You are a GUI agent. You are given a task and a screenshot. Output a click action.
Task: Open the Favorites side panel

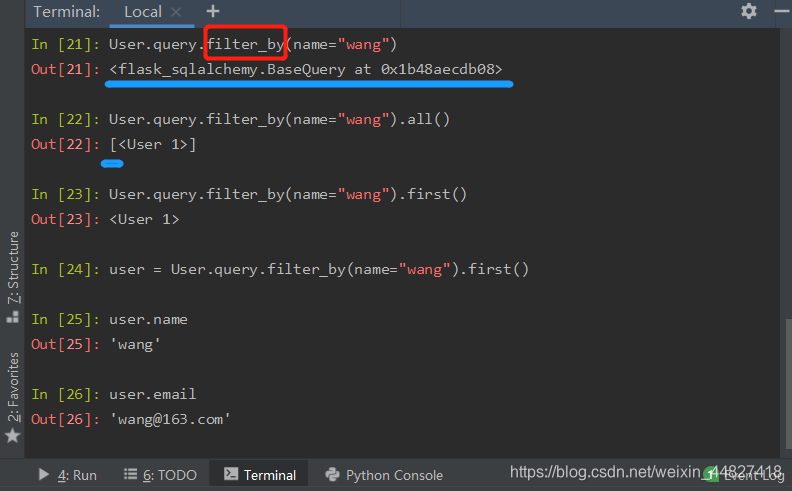(x=13, y=387)
